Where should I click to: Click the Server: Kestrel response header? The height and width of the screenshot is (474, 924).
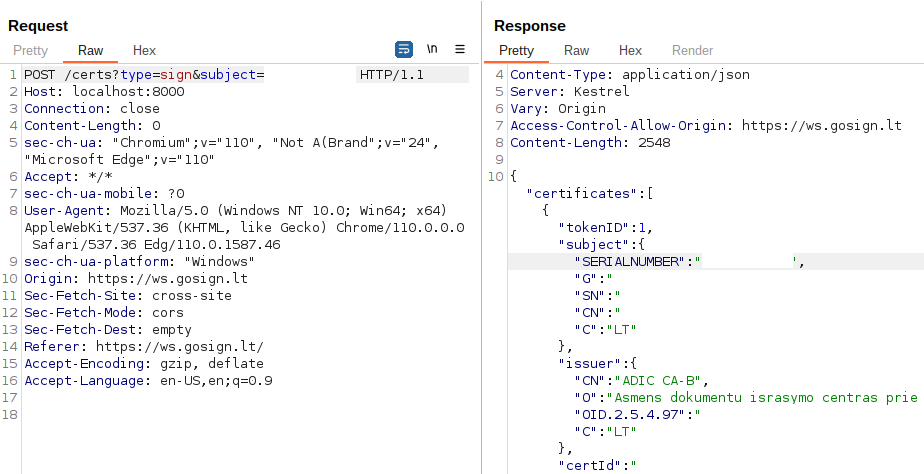point(570,92)
